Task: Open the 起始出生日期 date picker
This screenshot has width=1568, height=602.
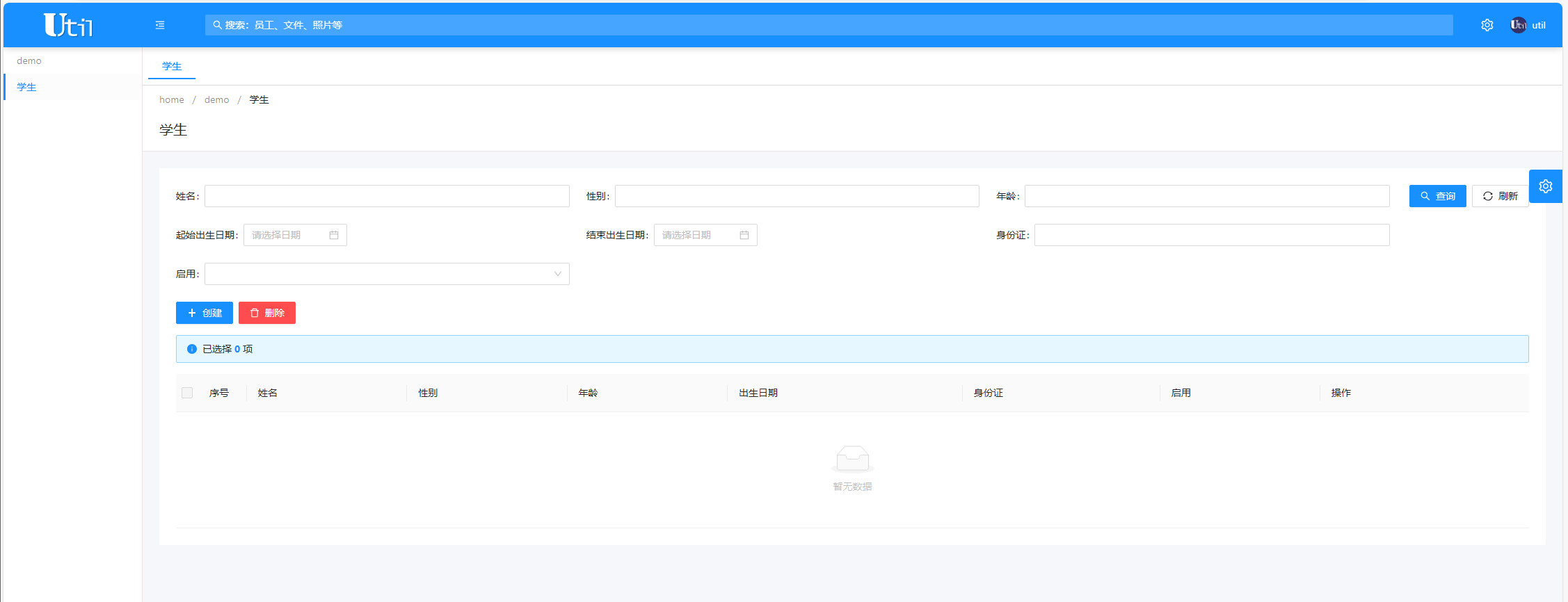Action: pyautogui.click(x=295, y=235)
